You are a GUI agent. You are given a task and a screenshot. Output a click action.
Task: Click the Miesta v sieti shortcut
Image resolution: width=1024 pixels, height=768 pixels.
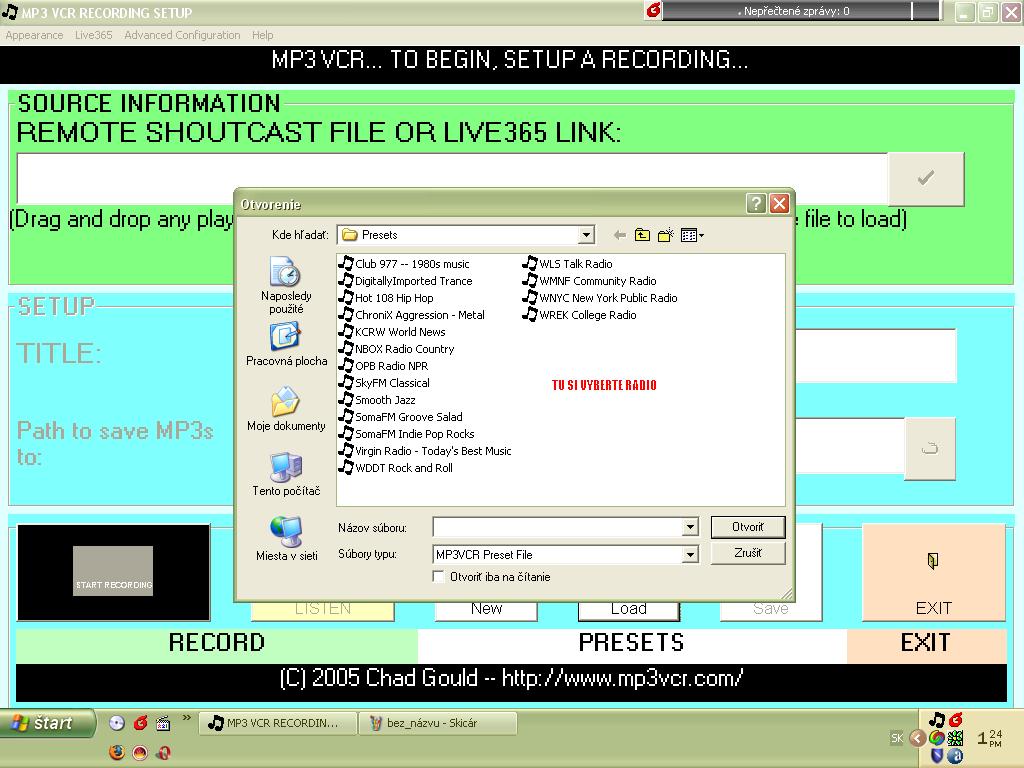(x=286, y=538)
